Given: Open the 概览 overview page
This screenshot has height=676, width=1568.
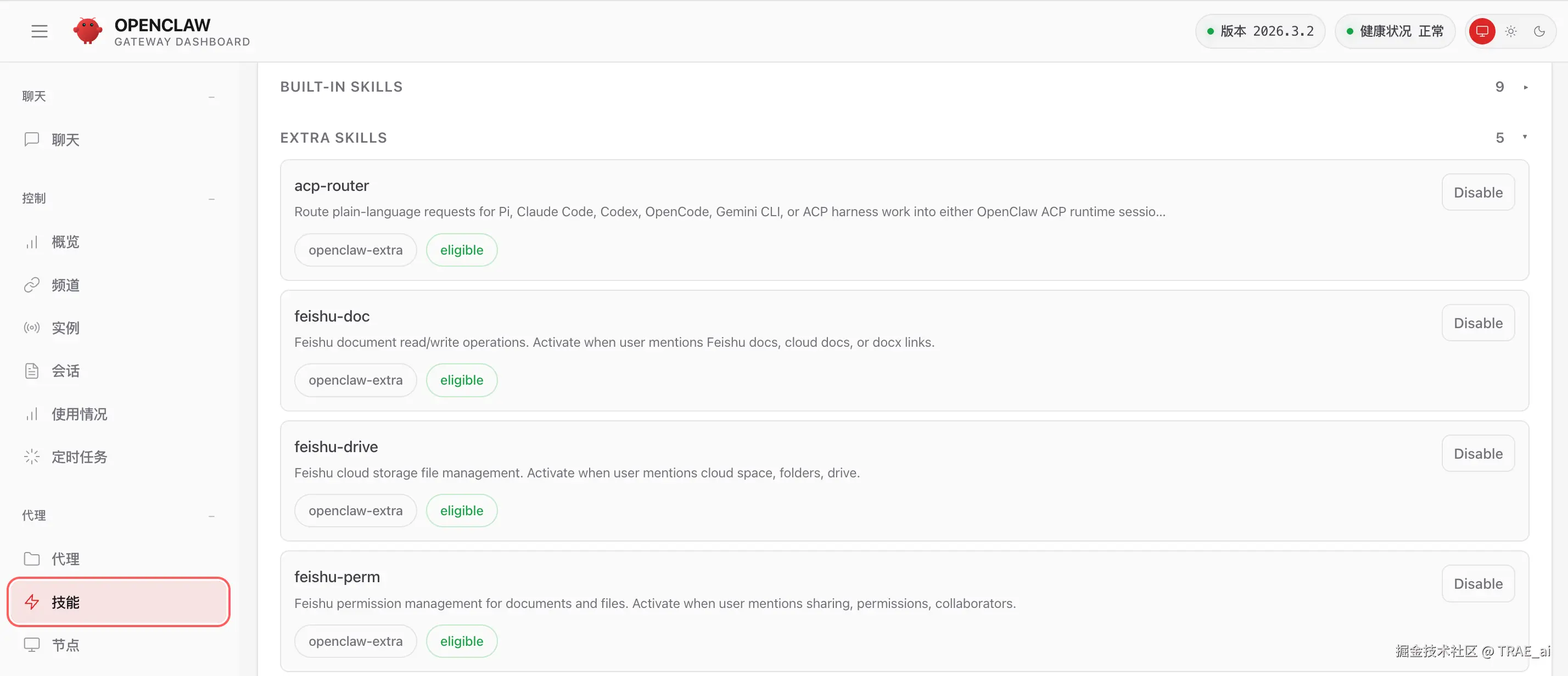Looking at the screenshot, I should (65, 242).
